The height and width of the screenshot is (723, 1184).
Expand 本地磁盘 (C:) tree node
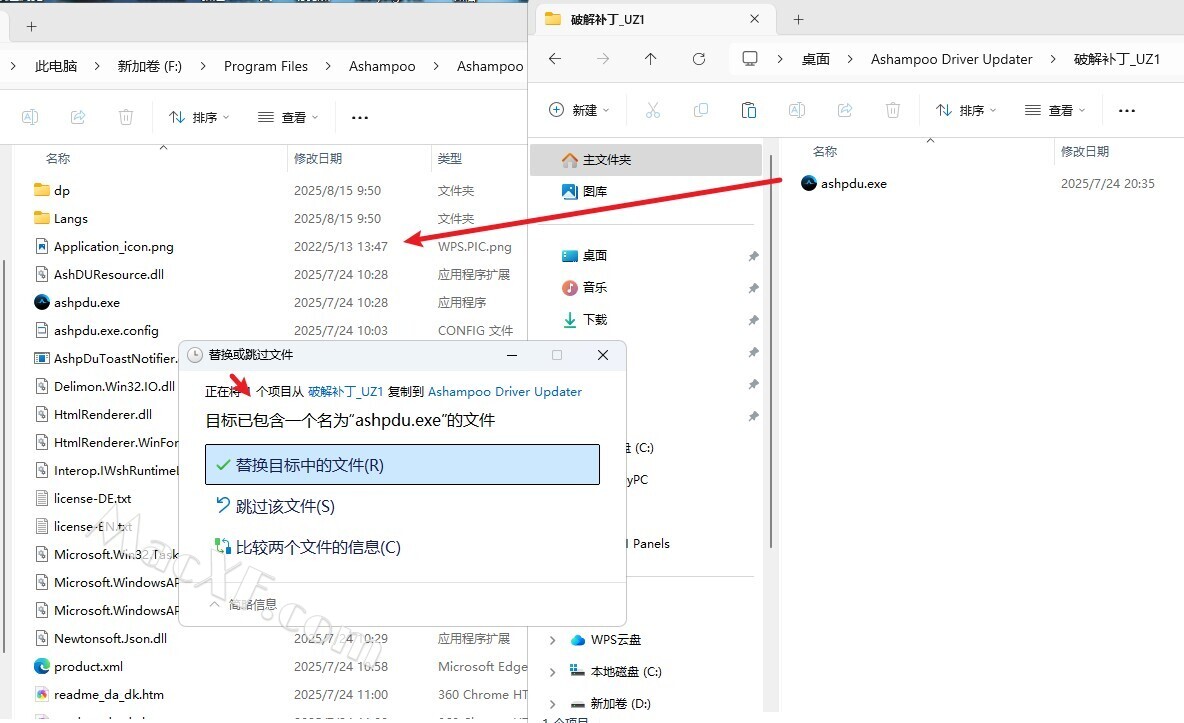pos(552,672)
